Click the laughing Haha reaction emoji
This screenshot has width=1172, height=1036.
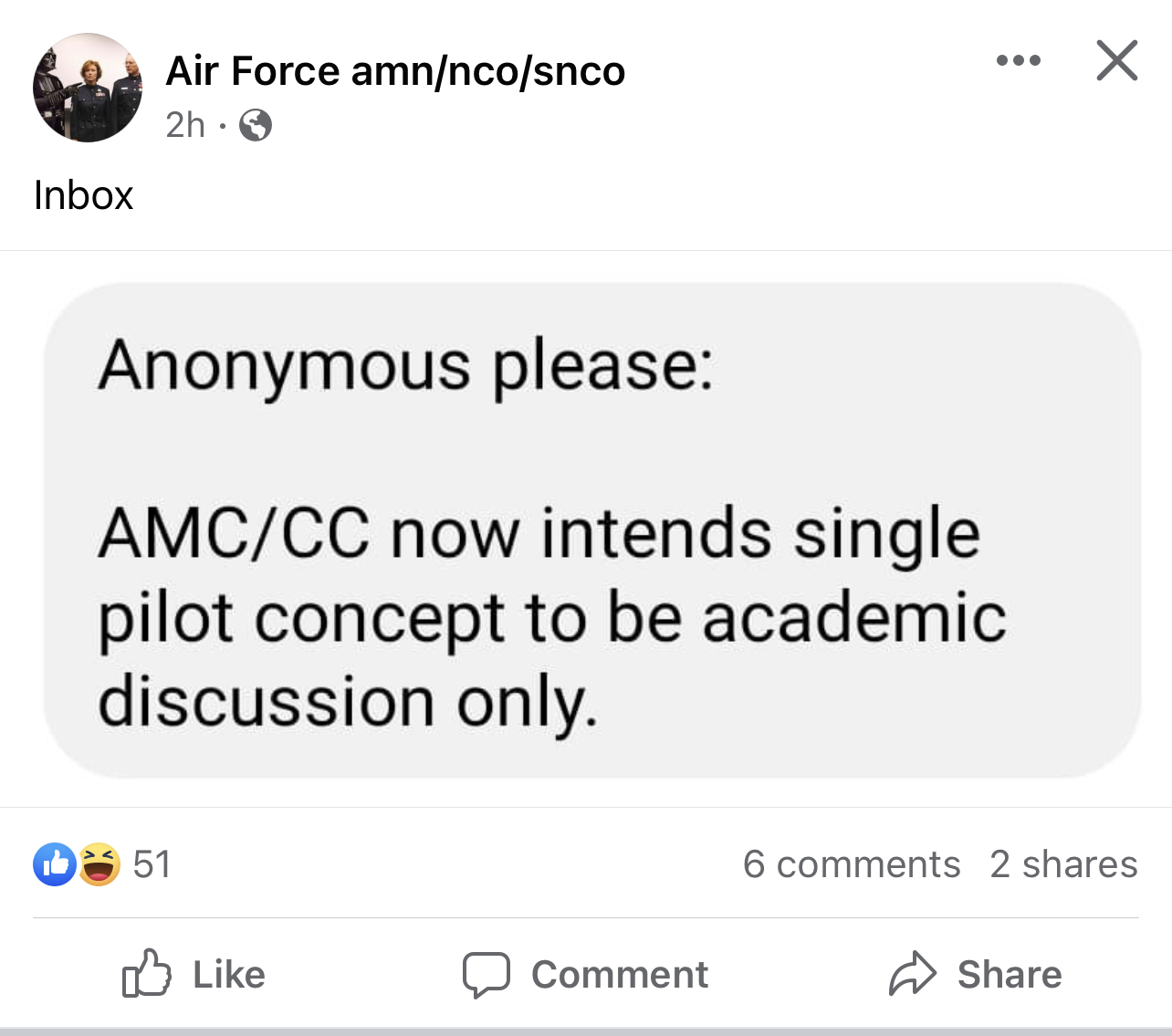(99, 864)
